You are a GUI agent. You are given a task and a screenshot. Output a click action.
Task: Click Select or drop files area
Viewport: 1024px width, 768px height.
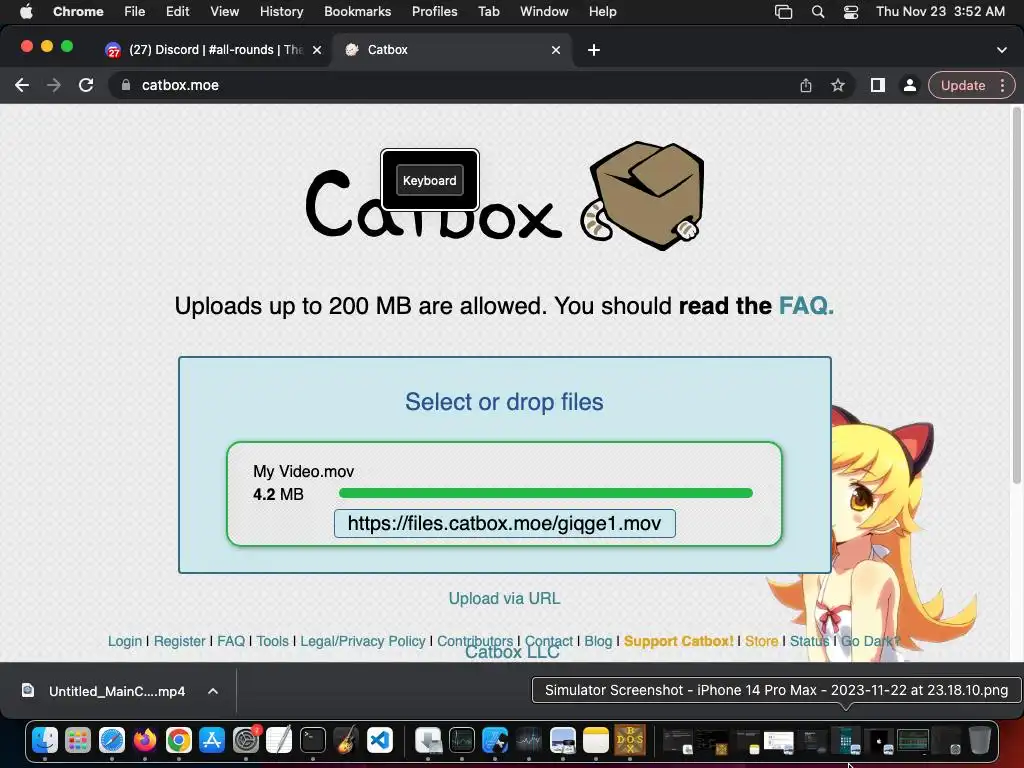pyautogui.click(x=504, y=402)
